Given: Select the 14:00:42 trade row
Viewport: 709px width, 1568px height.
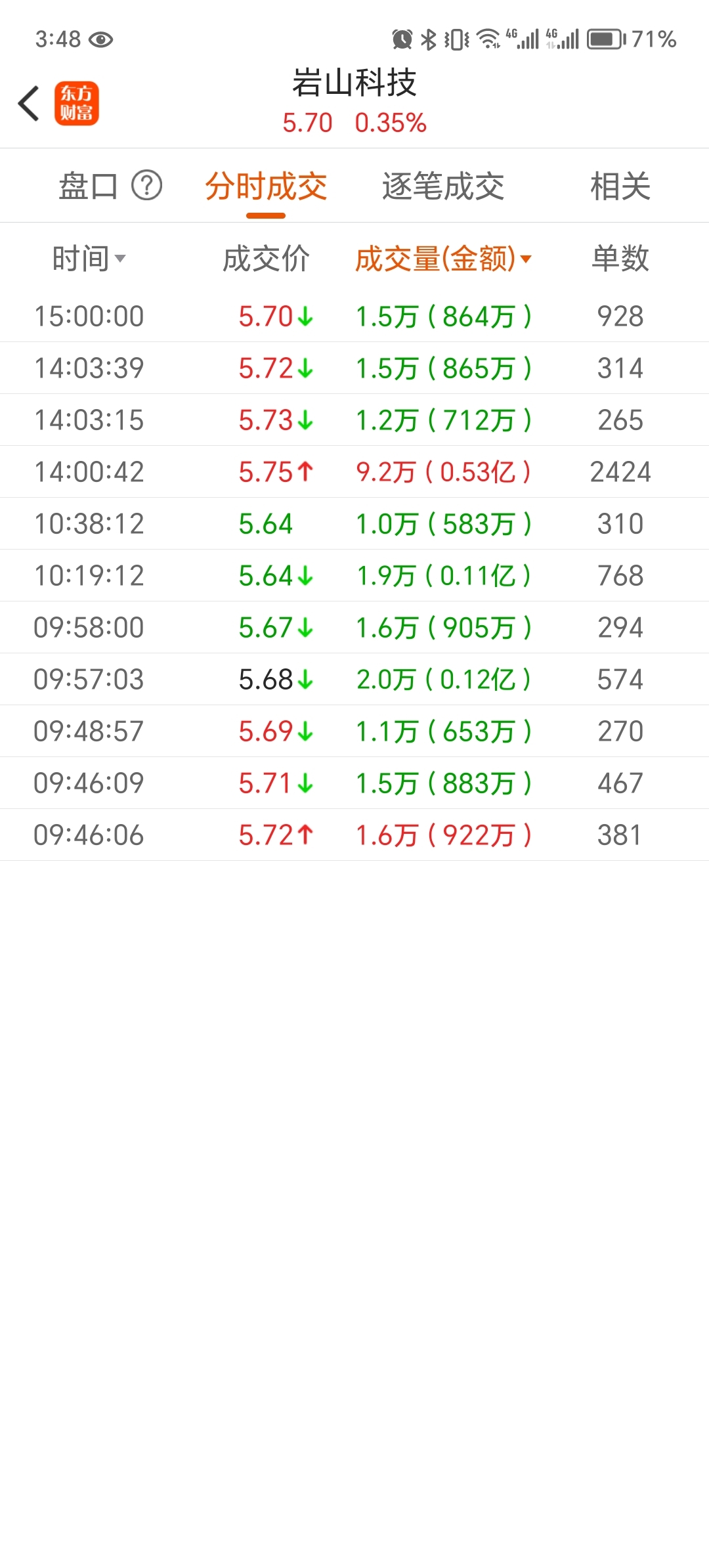Looking at the screenshot, I should (x=354, y=471).
